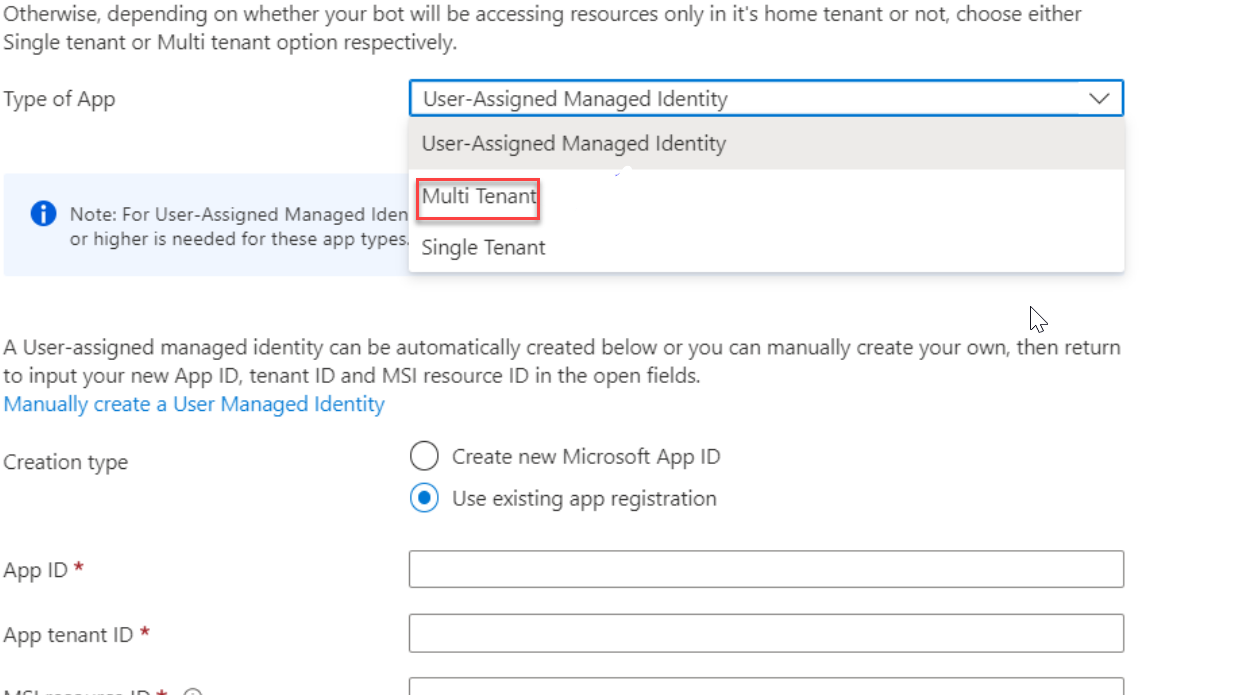Focus the empty App ID text box
This screenshot has width=1246, height=695.
pyautogui.click(x=765, y=569)
